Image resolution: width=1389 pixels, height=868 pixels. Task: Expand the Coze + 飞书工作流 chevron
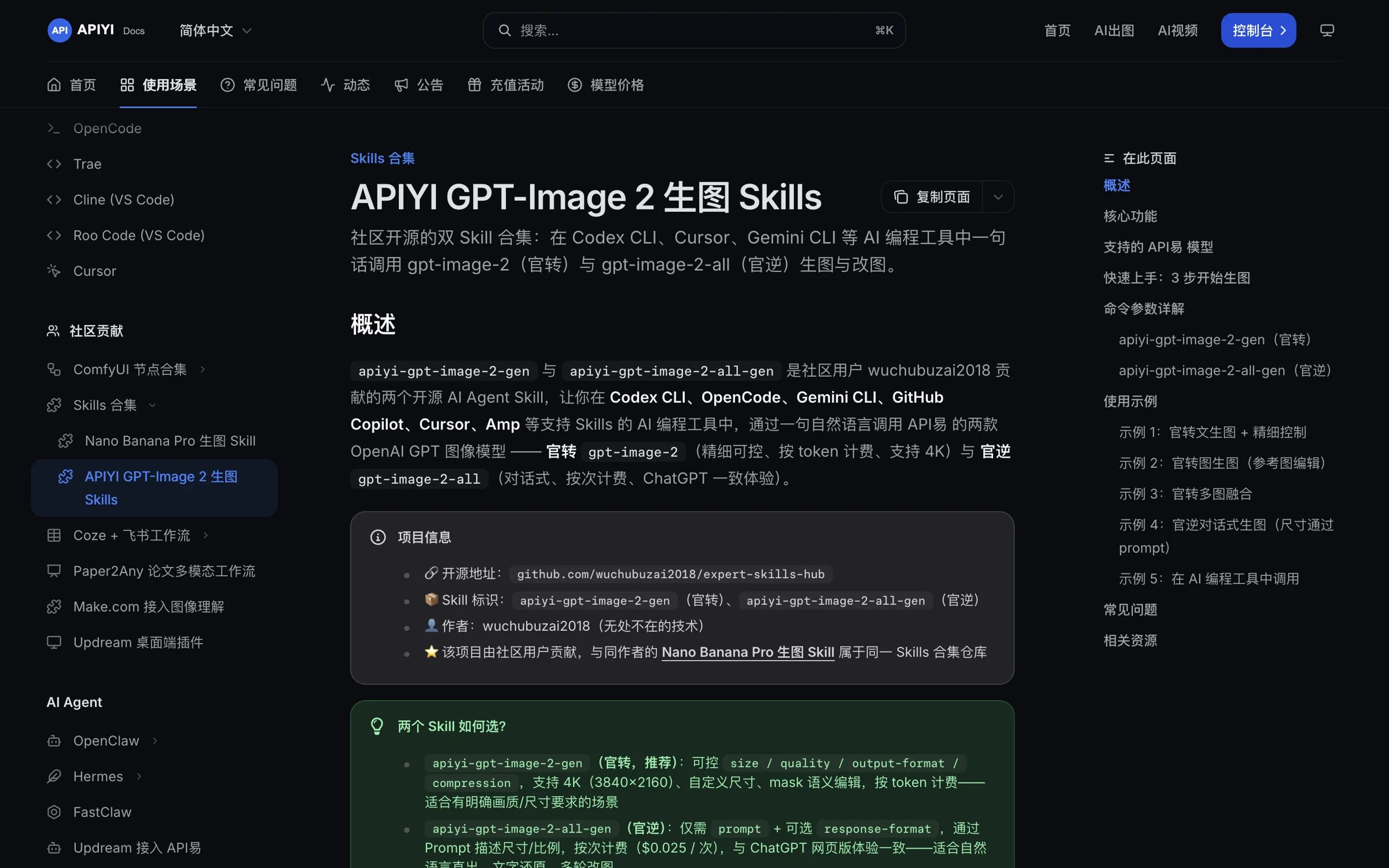coord(205,535)
